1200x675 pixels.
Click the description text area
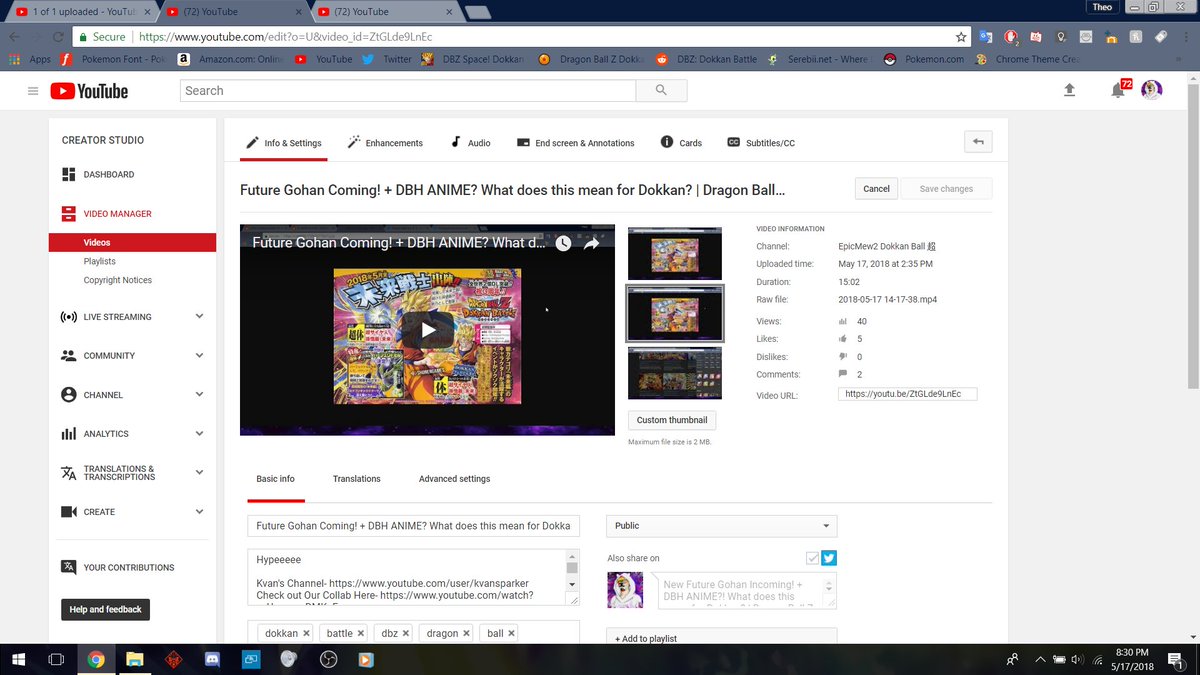coord(414,577)
